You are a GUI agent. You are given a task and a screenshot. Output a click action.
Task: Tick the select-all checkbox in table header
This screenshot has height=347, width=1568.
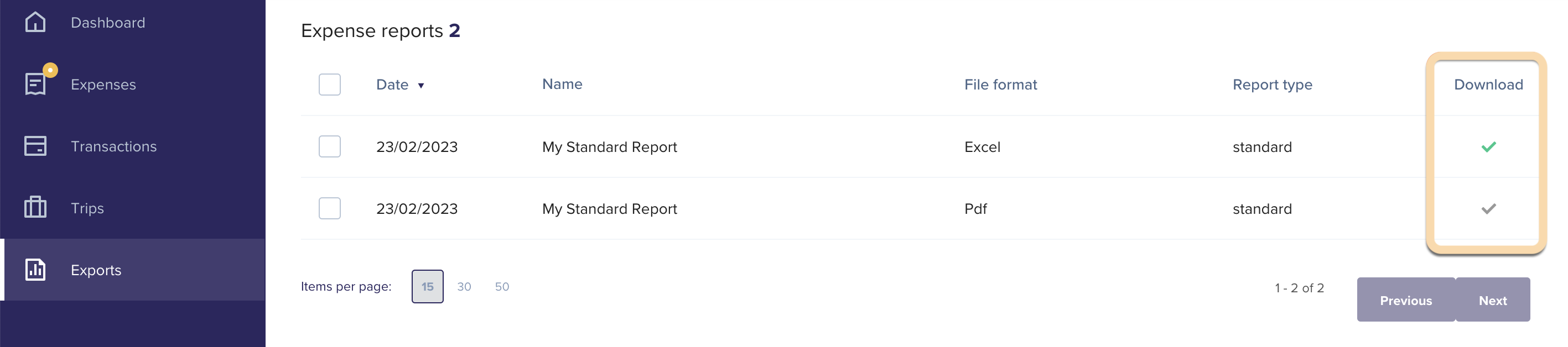coord(329,85)
